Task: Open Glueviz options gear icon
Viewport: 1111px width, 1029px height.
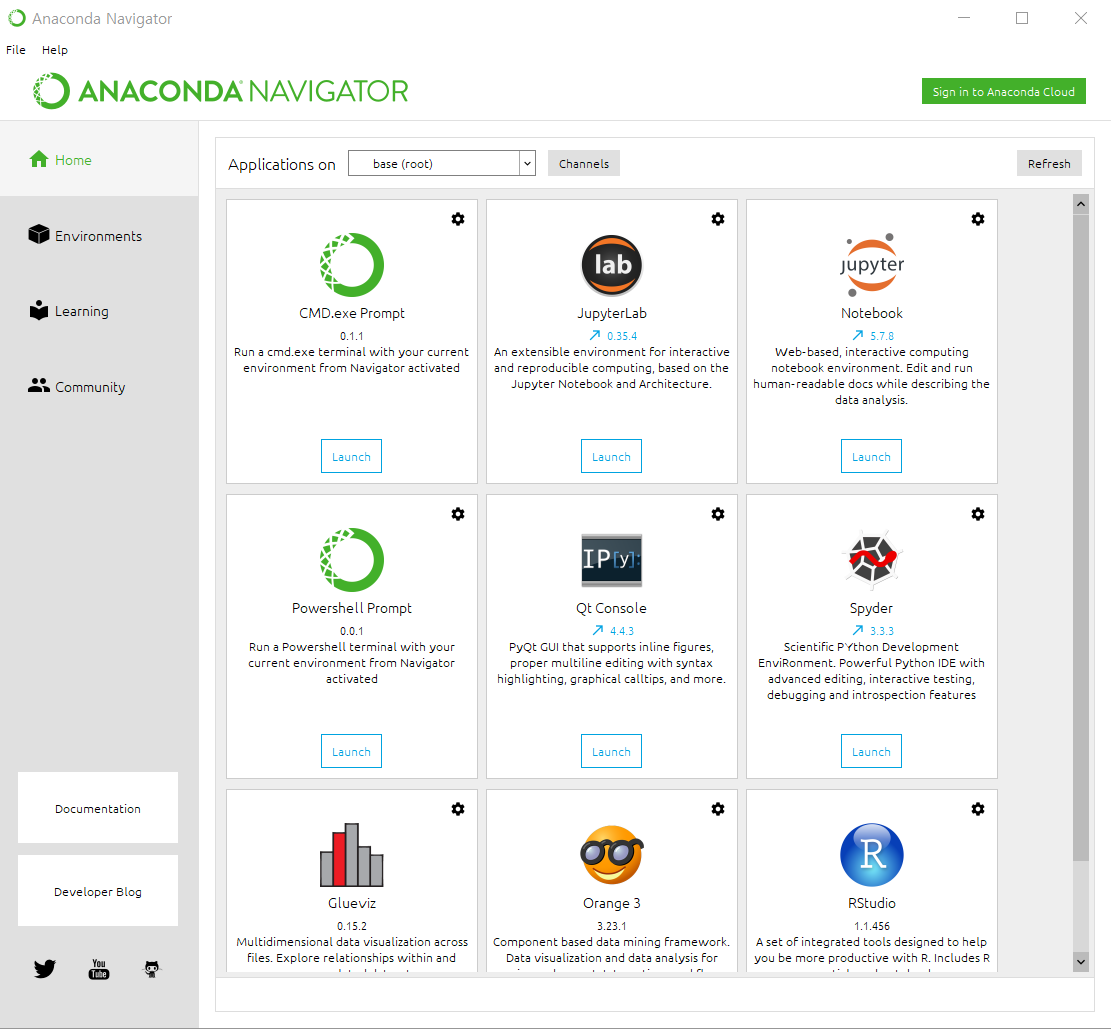Action: click(458, 809)
